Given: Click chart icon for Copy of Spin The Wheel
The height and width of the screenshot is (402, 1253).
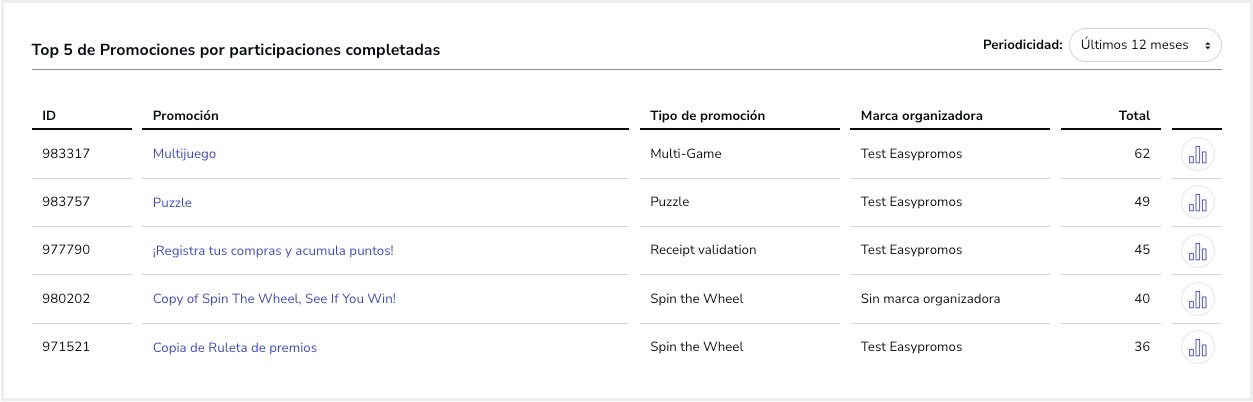Looking at the screenshot, I should pyautogui.click(x=1197, y=299).
